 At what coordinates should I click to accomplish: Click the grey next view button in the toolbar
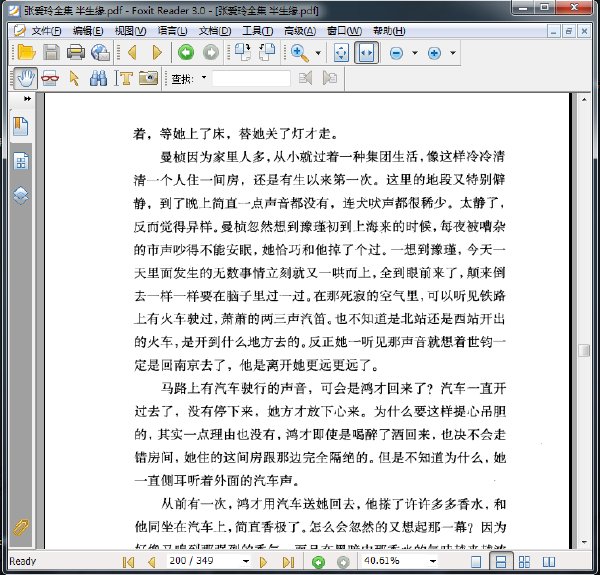[210, 52]
